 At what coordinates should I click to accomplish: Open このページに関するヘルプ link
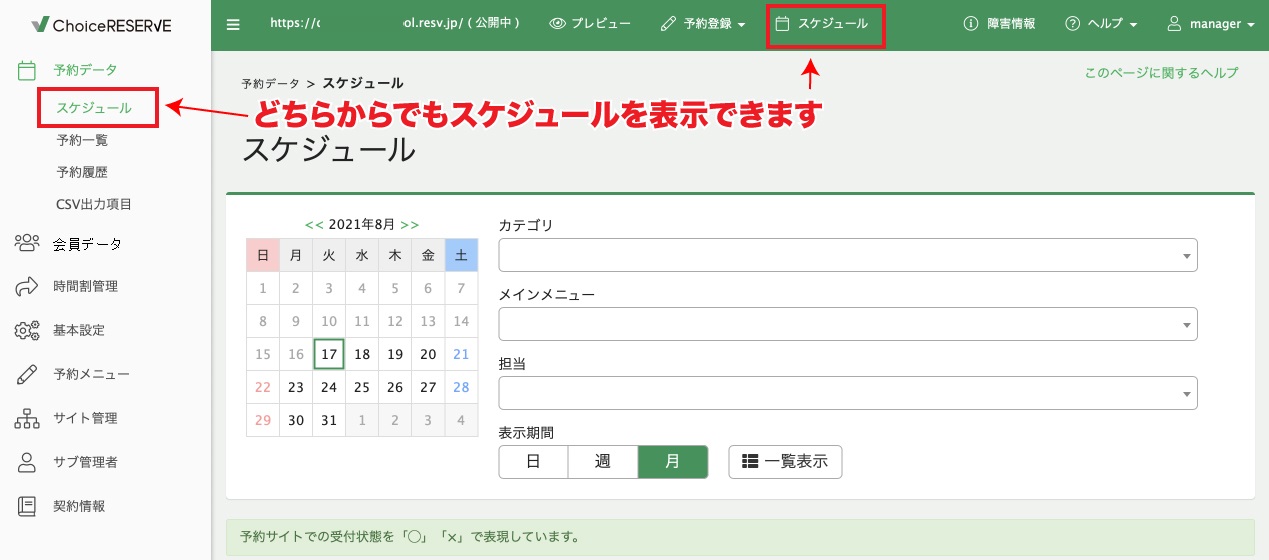pyautogui.click(x=1161, y=73)
